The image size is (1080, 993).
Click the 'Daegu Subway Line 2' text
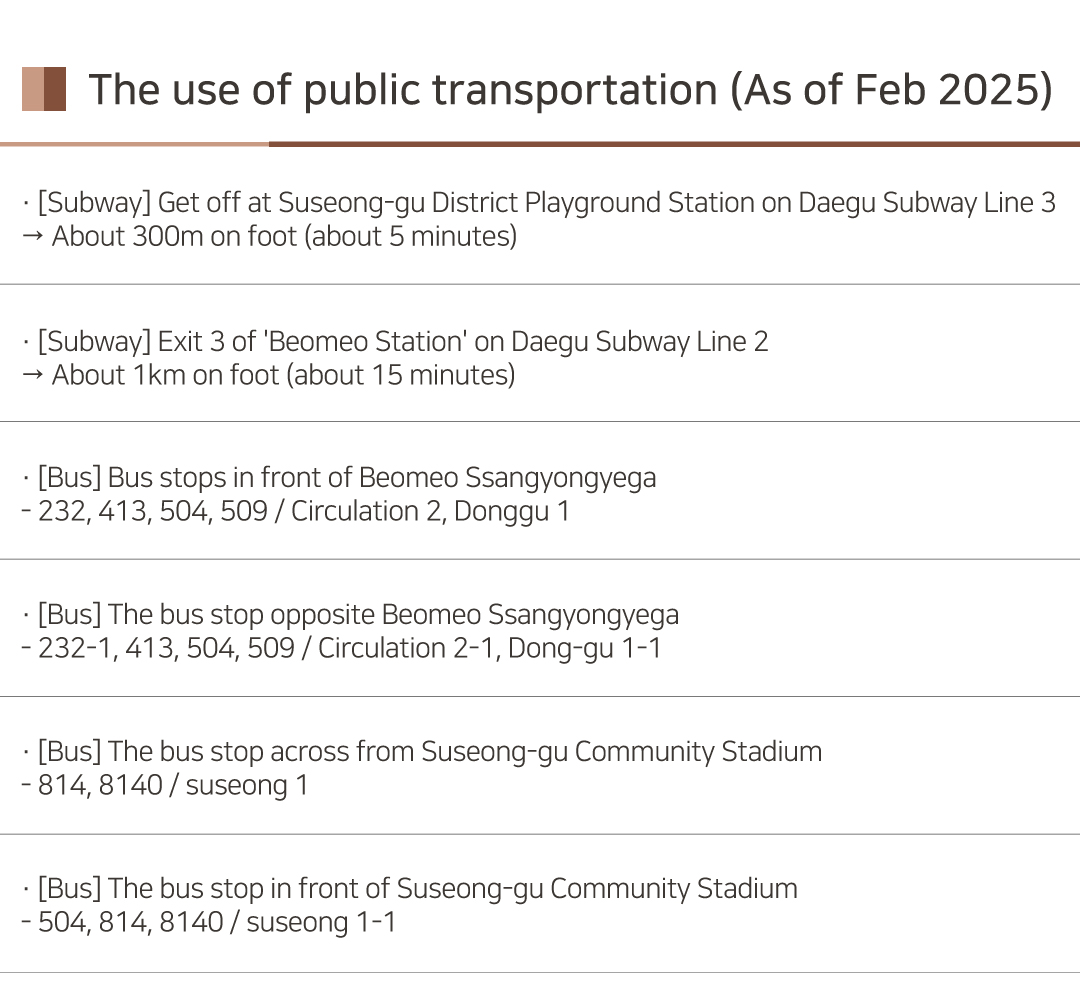(x=640, y=342)
